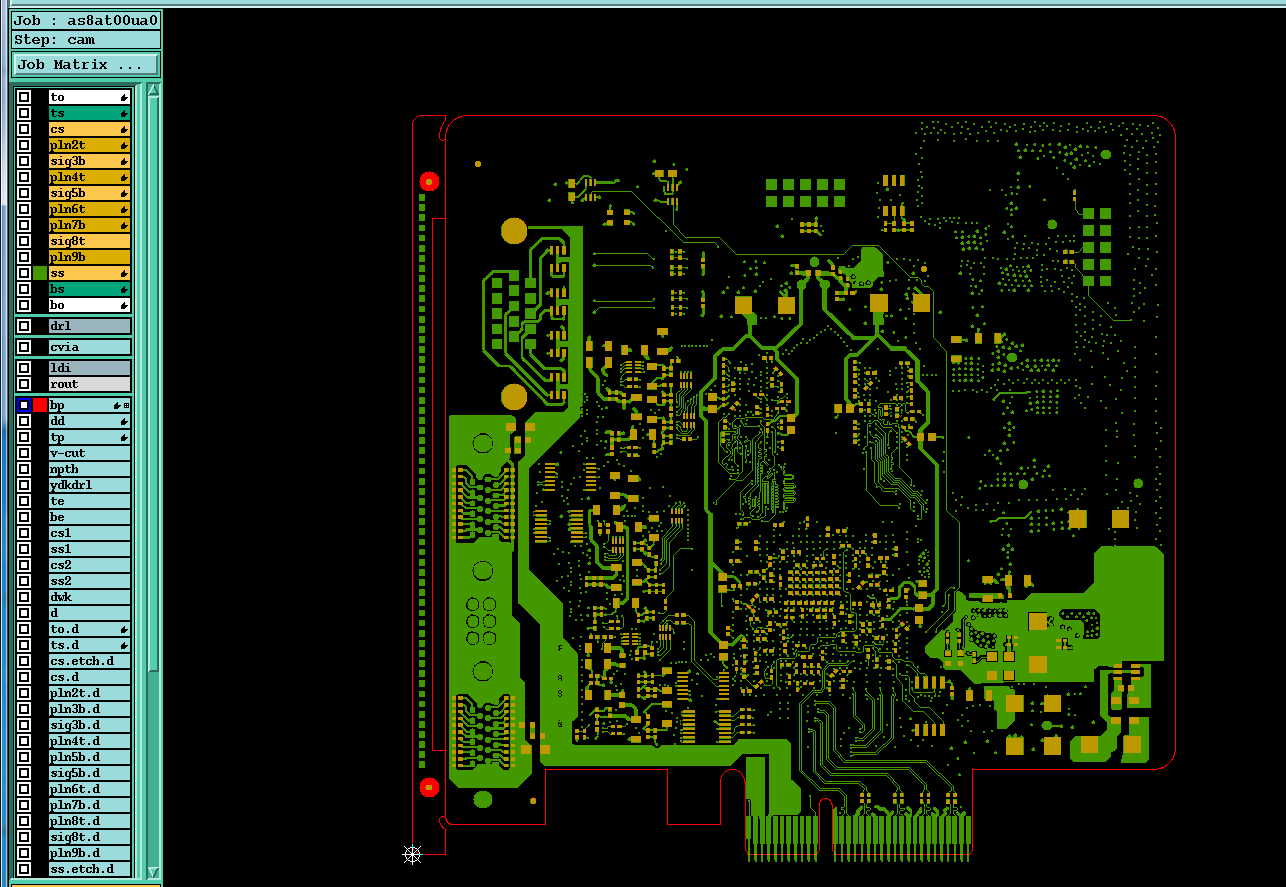Toggle display checkbox for layer ts
The width and height of the screenshot is (1286, 887).
(x=24, y=113)
